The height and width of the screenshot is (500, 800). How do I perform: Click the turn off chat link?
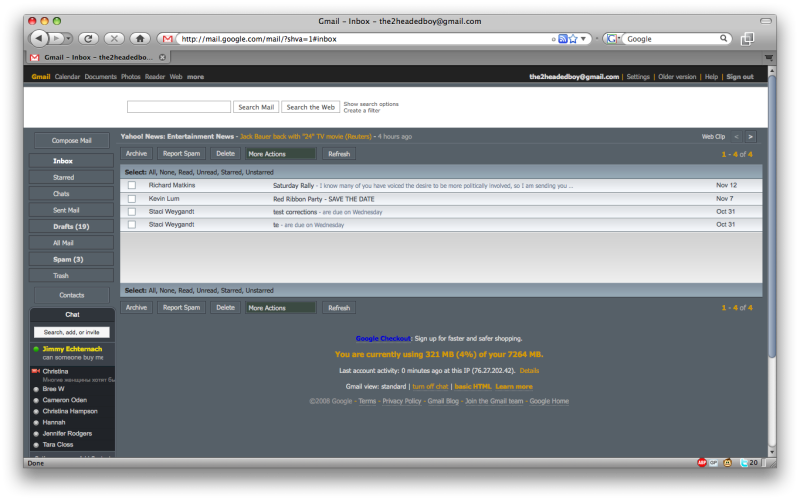pyautogui.click(x=430, y=387)
